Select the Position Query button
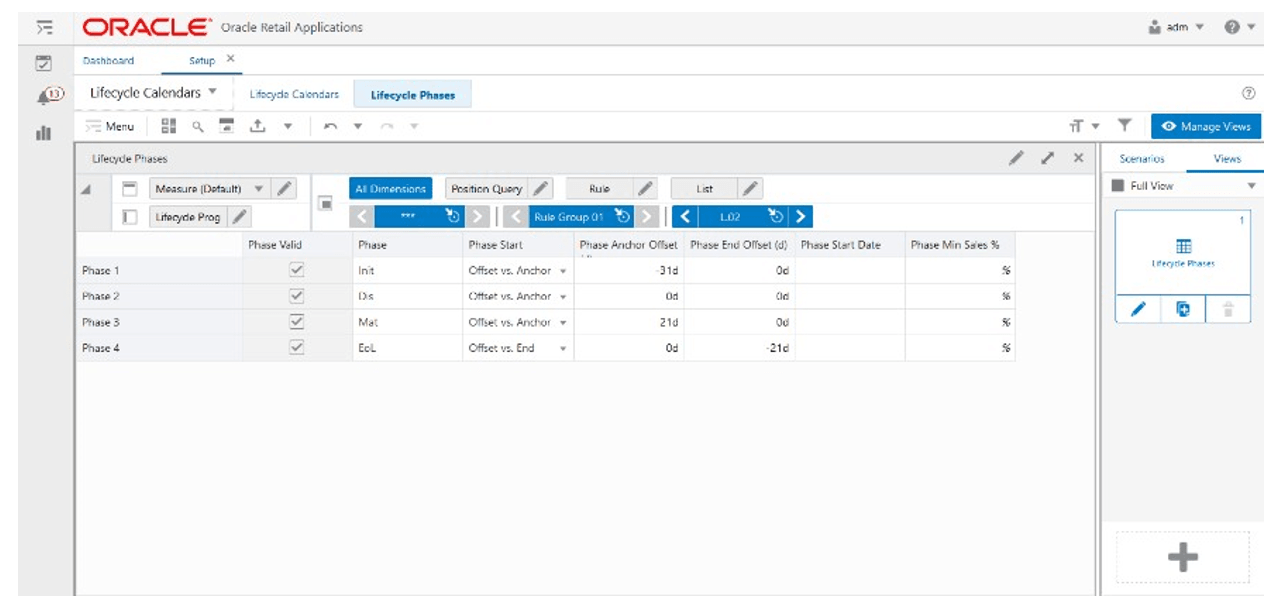This screenshot has height=602, width=1278. pos(487,187)
